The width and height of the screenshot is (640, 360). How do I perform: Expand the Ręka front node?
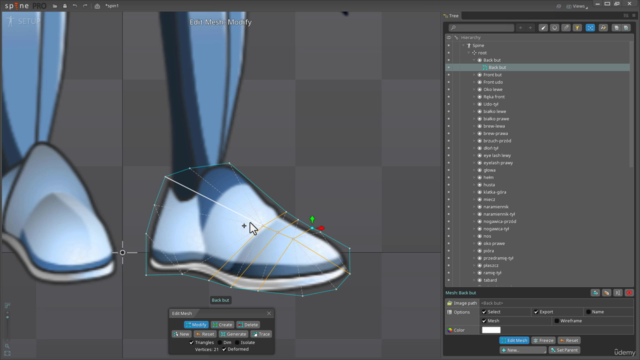pos(474,97)
